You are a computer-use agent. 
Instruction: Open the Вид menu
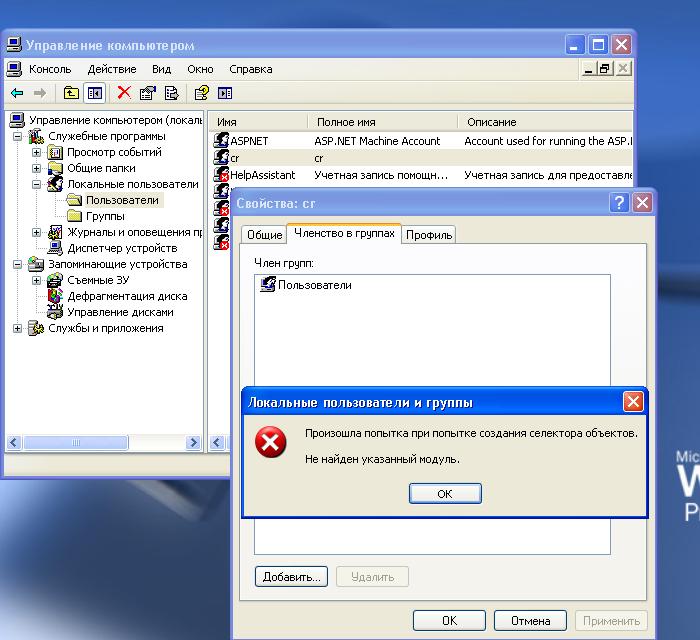pos(161,69)
